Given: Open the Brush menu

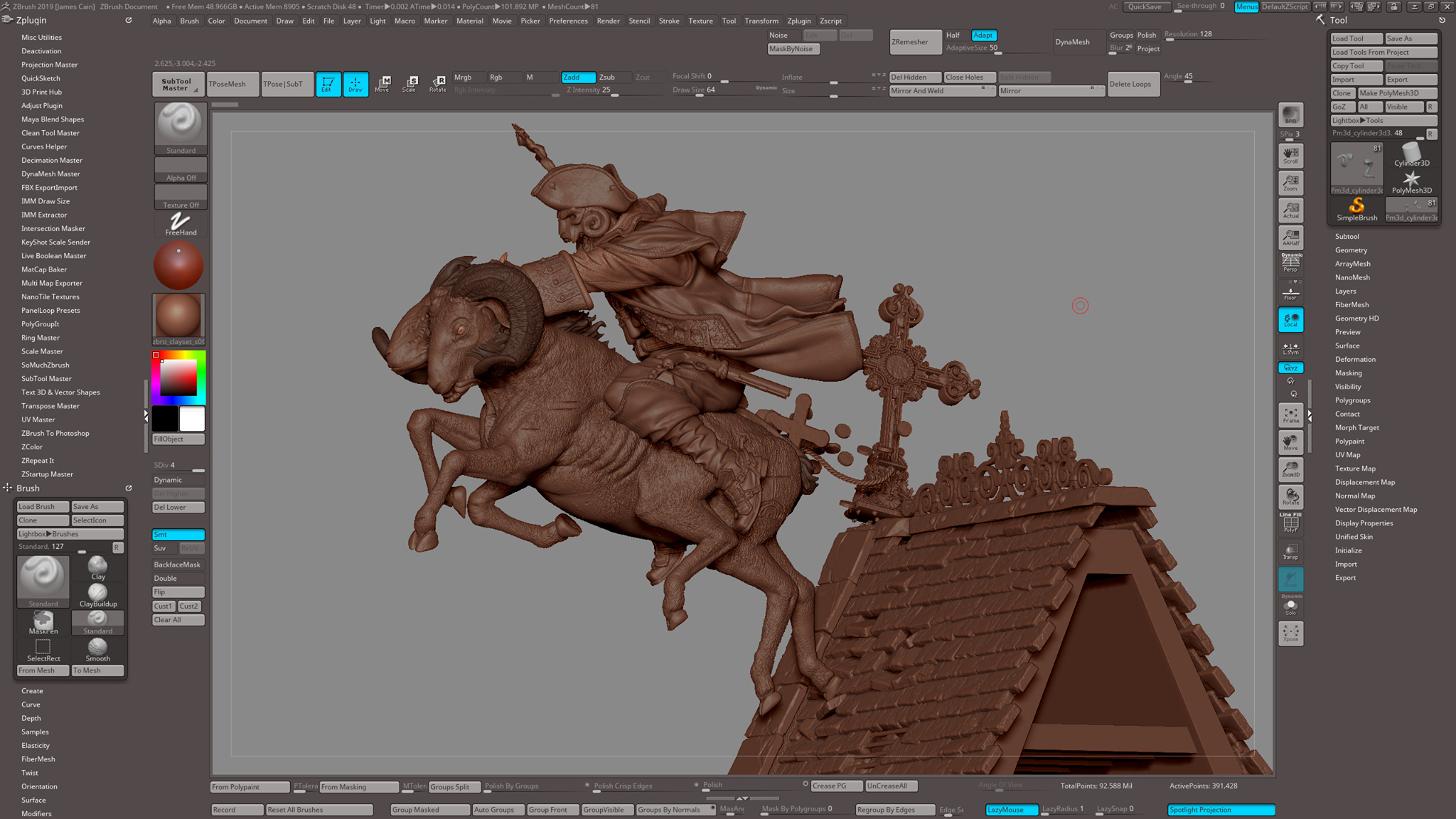Looking at the screenshot, I should point(189,21).
